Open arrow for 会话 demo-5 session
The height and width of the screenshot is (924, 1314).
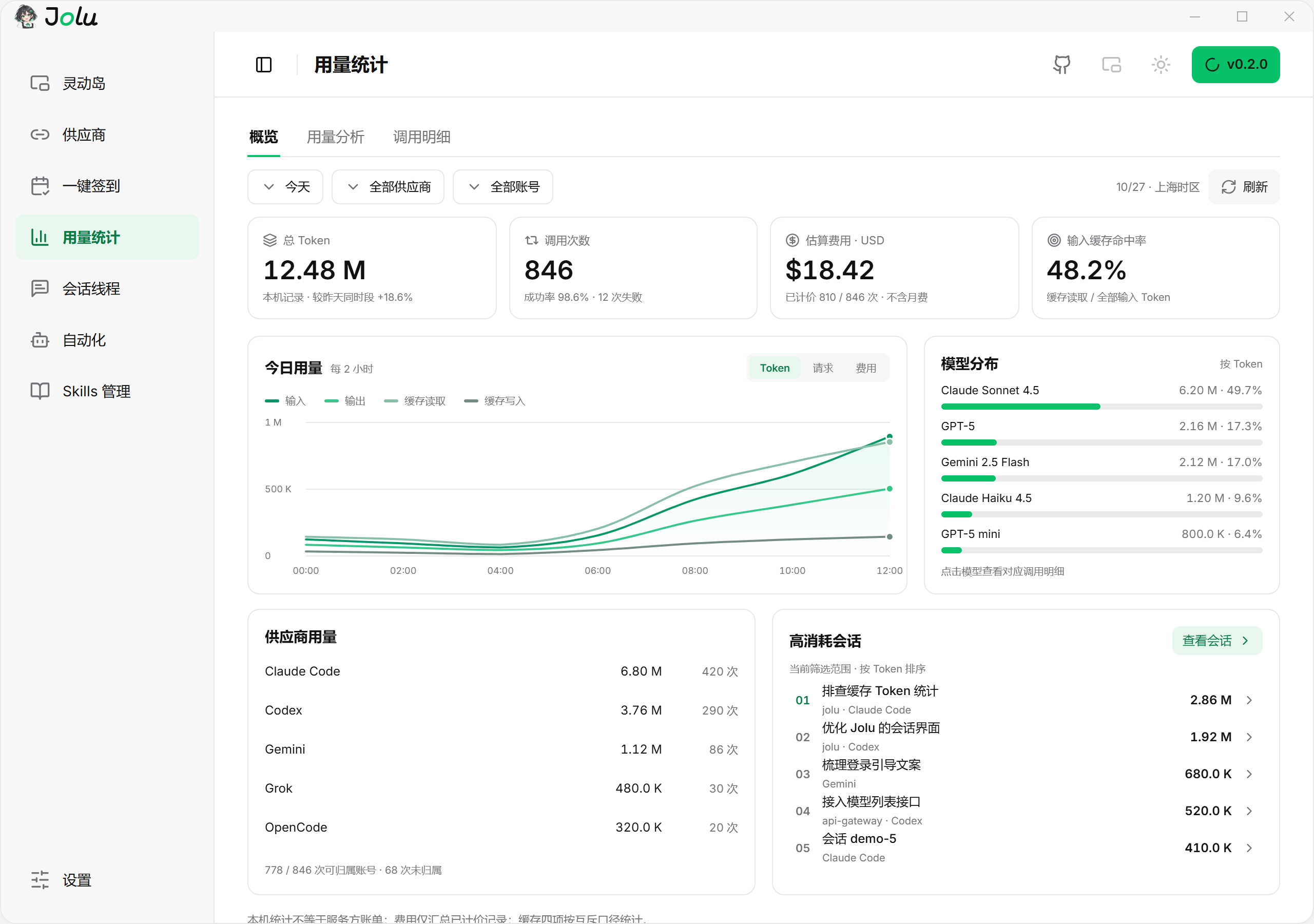(1249, 848)
